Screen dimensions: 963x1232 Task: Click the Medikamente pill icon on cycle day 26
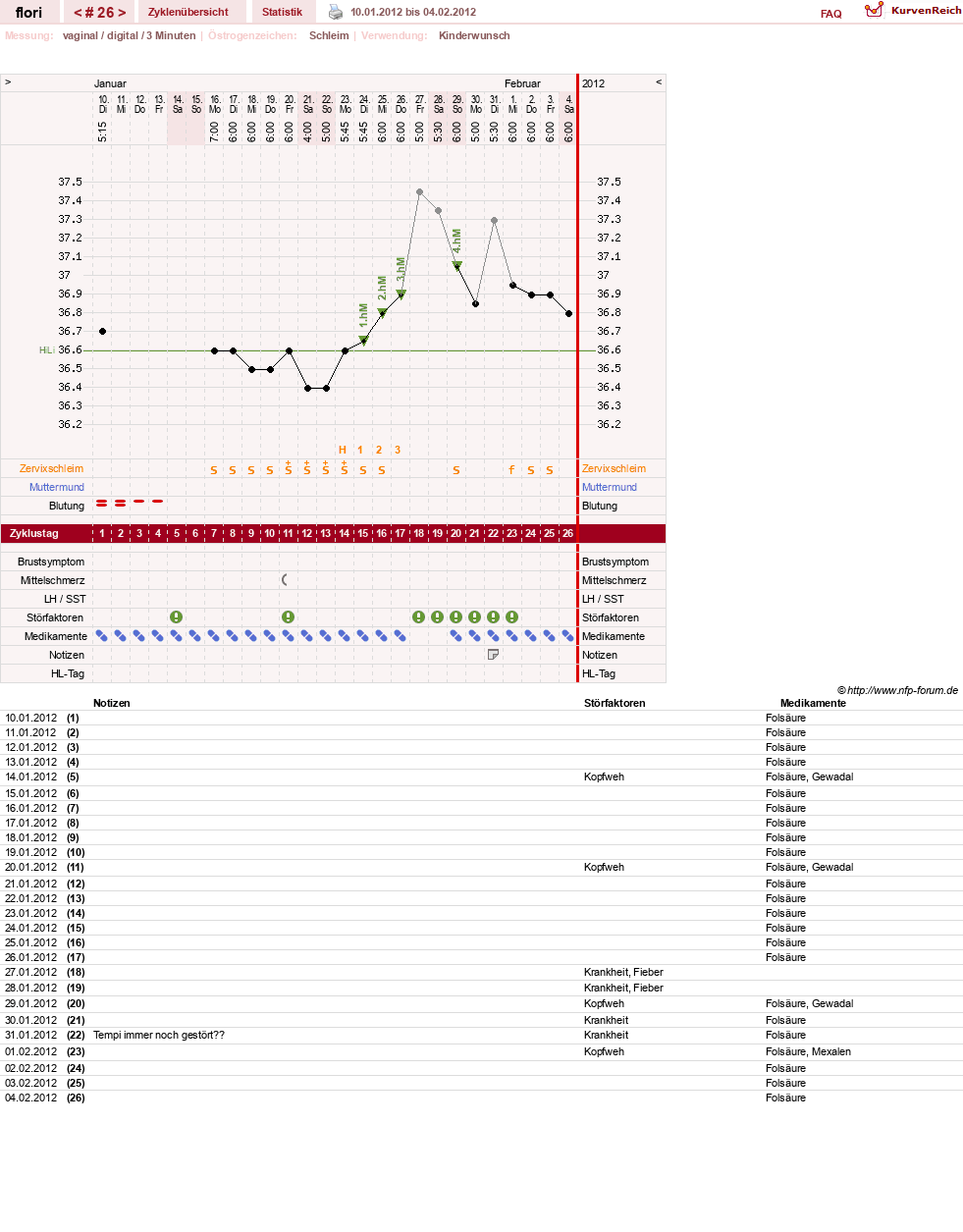pos(568,636)
